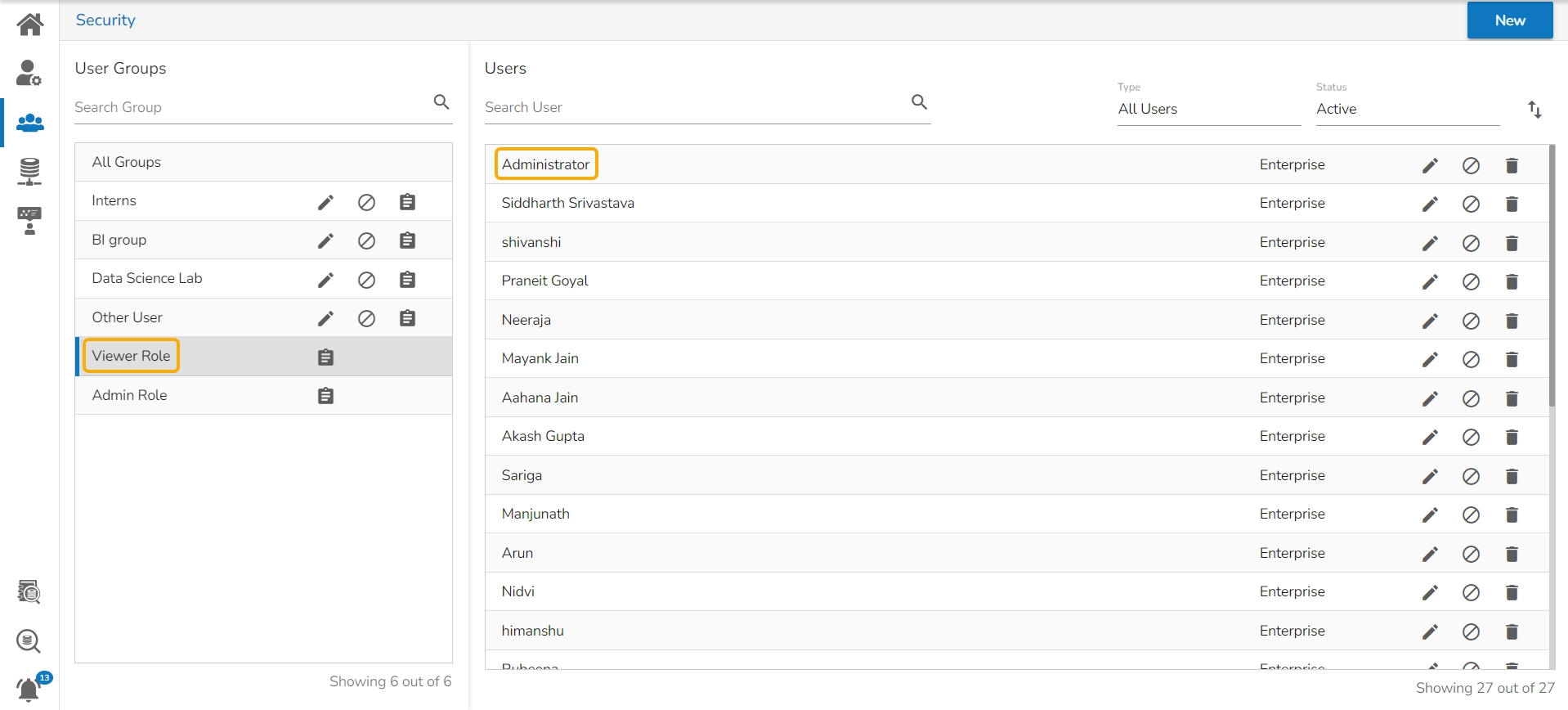Edit the Interns group with the pencil icon
The image size is (1568, 710).
pyautogui.click(x=325, y=202)
